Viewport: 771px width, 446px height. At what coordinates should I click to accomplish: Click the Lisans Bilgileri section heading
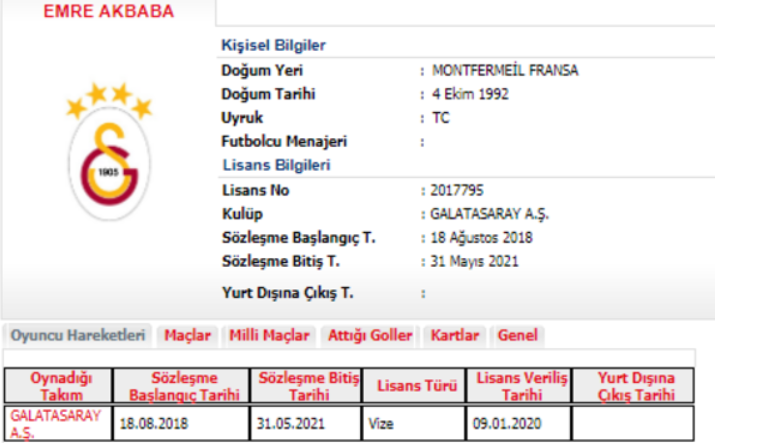(x=276, y=165)
